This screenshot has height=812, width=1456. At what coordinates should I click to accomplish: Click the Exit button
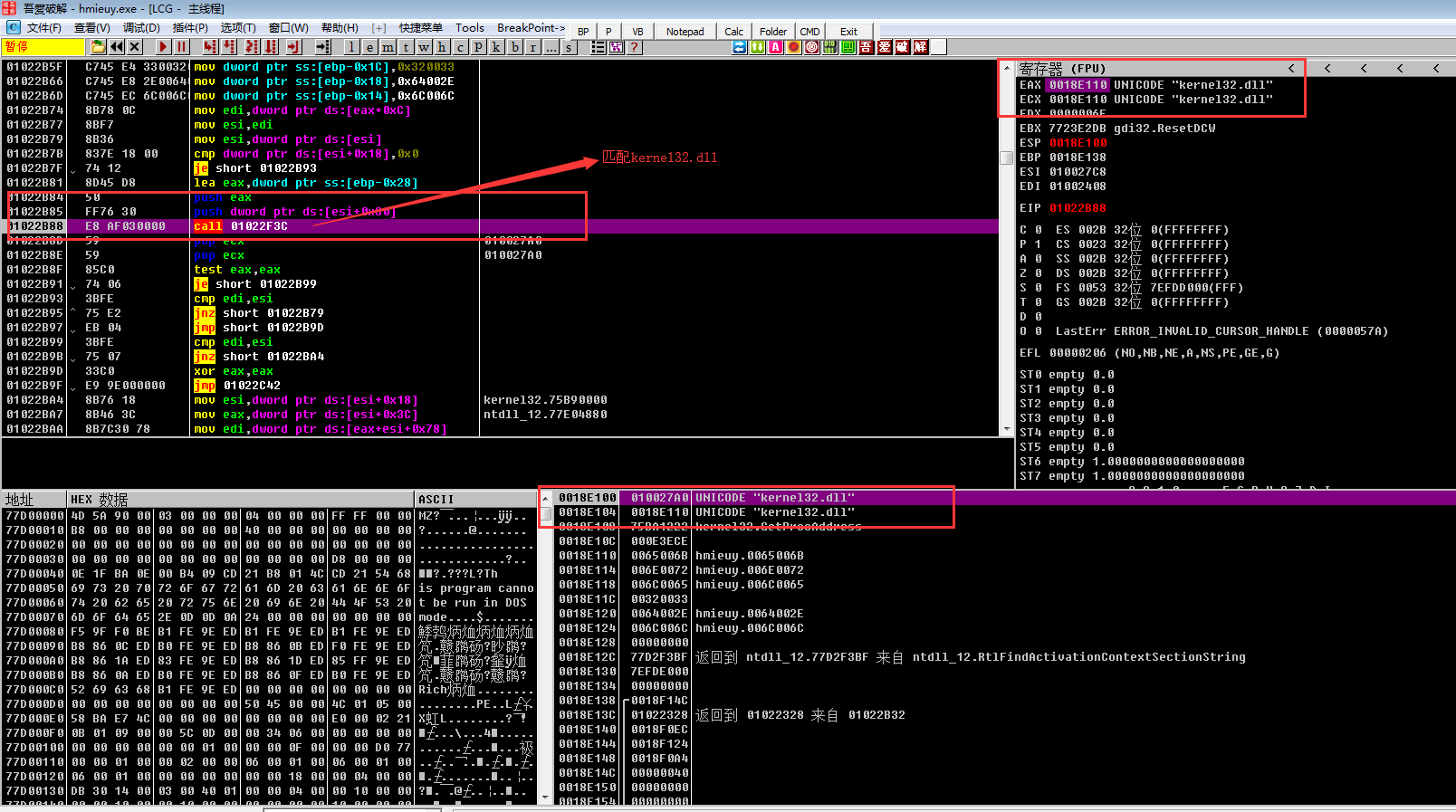[x=848, y=31]
